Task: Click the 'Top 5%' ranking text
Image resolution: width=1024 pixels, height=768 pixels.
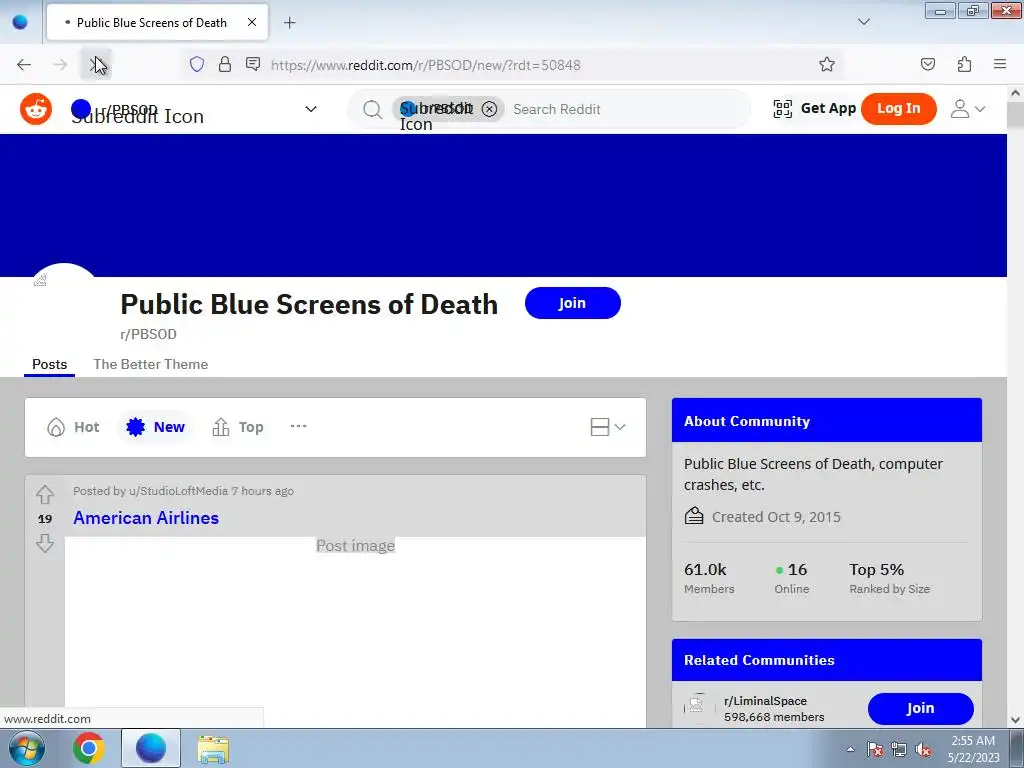Action: pyautogui.click(x=876, y=569)
